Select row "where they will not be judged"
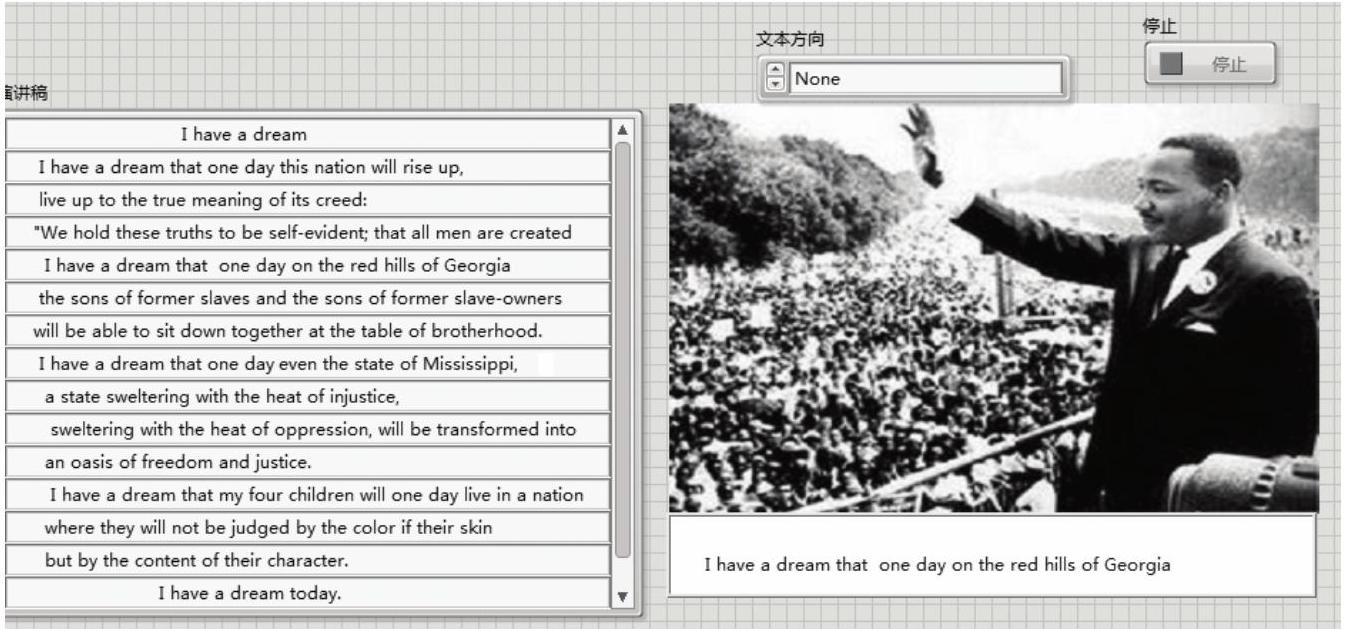The width and height of the screenshot is (1347, 629). click(x=308, y=528)
